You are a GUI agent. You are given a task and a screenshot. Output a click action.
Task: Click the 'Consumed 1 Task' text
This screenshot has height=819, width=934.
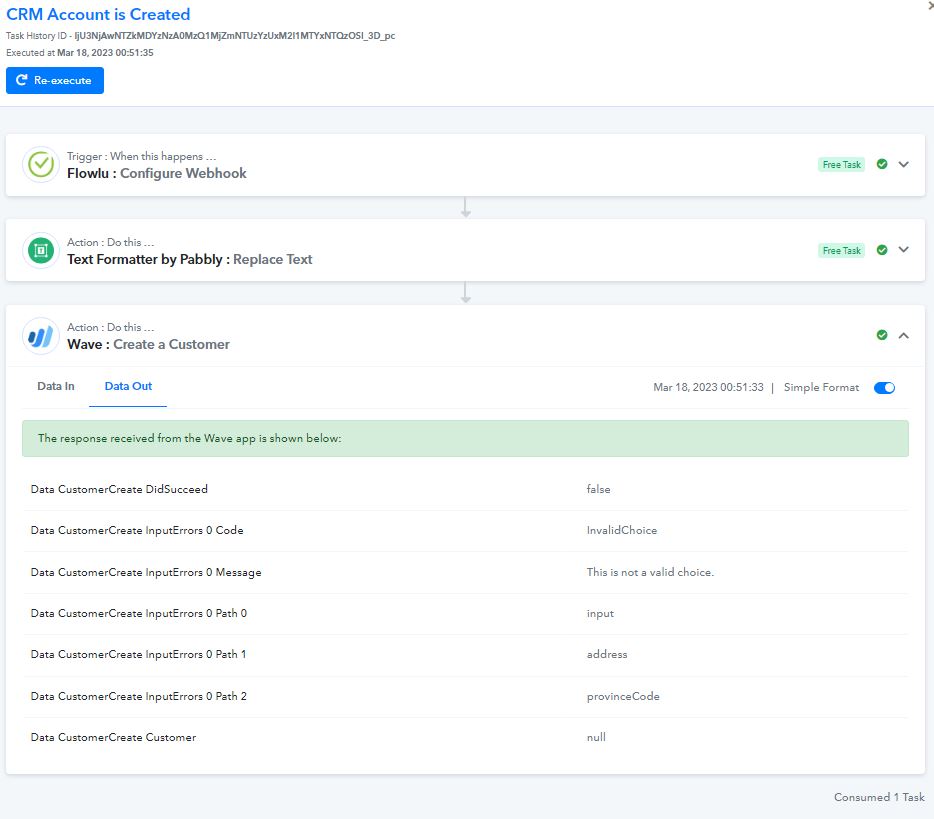tap(879, 798)
